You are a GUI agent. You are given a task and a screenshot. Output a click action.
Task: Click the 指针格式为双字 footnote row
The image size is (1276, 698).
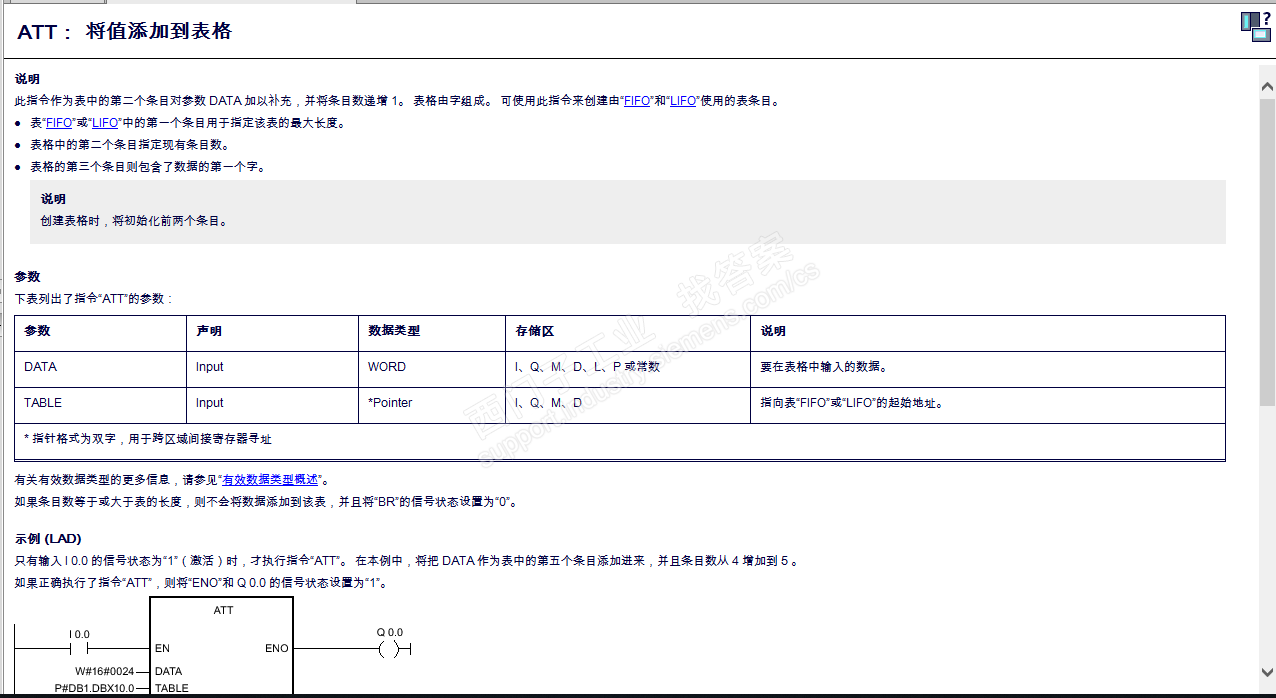tap(620, 440)
